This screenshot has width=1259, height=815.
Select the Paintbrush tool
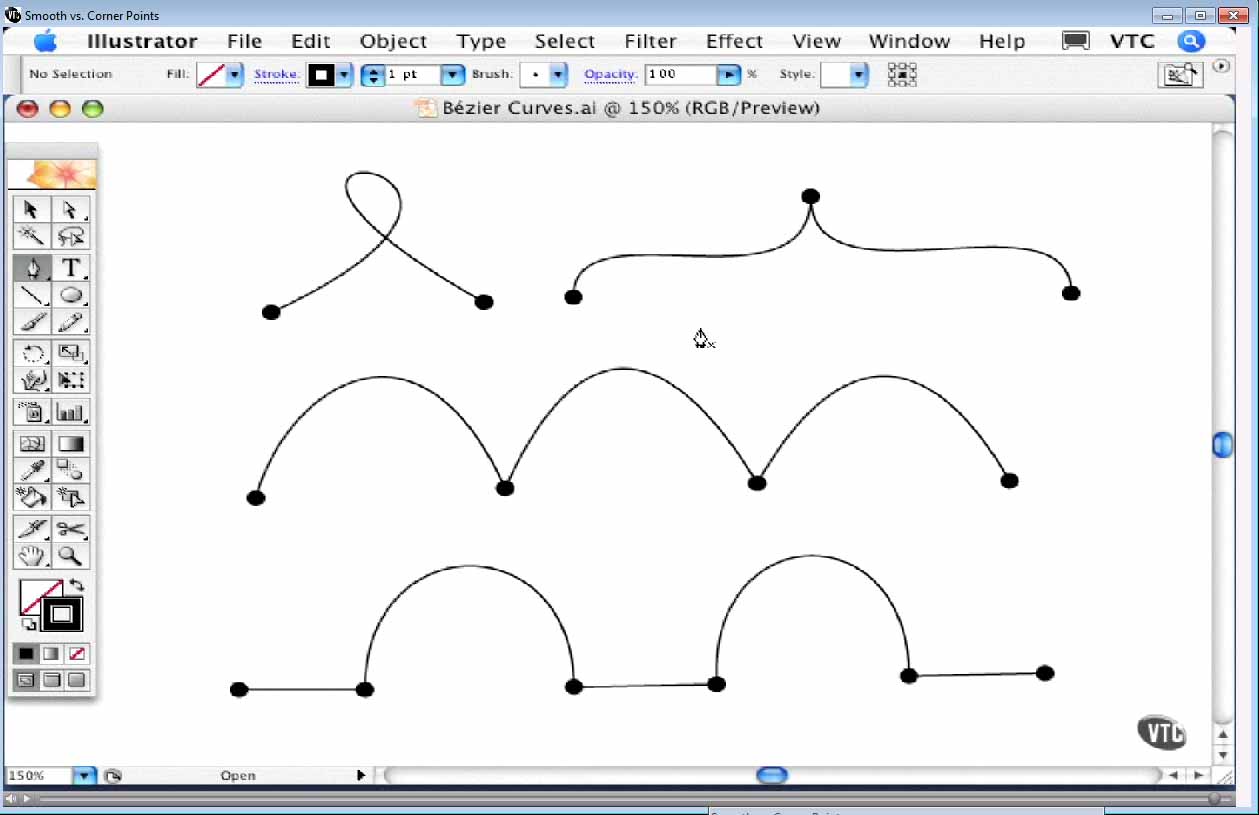32,322
